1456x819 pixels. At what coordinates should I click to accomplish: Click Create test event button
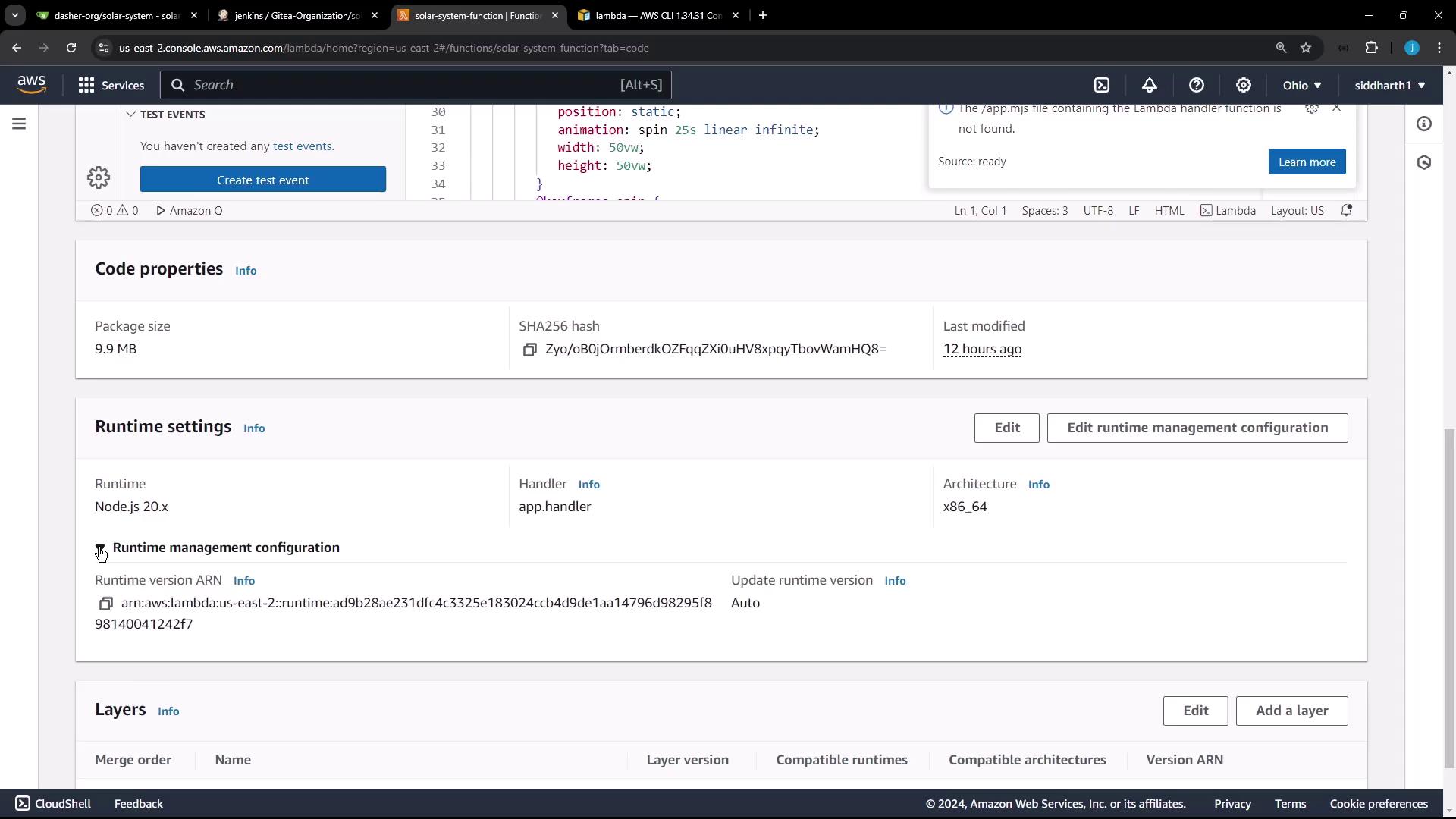pos(262,180)
